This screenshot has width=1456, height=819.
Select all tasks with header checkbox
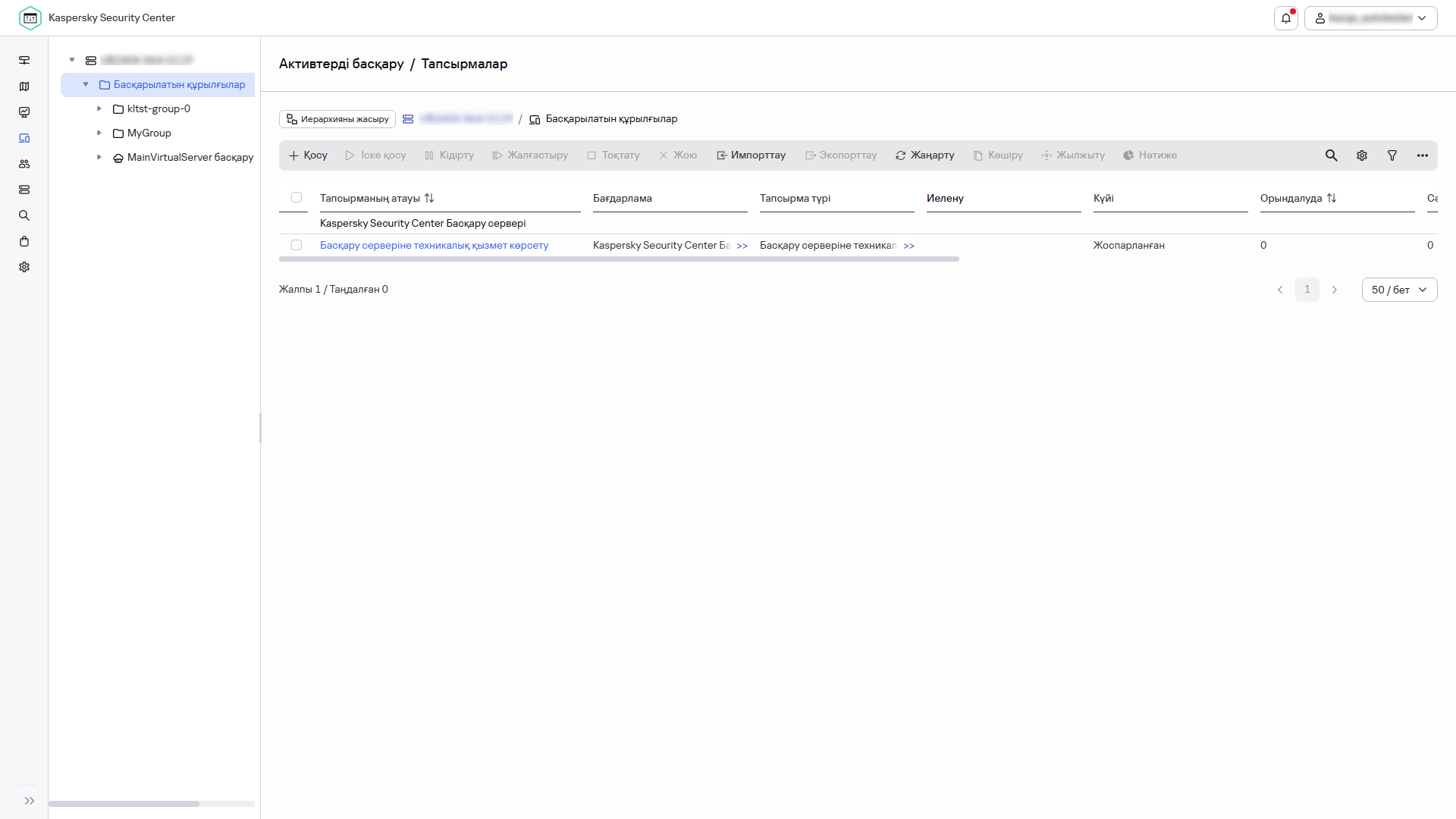[297, 197]
